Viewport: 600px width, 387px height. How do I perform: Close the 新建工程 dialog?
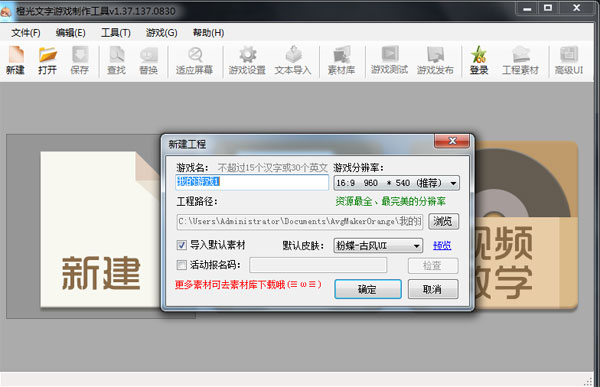(452, 141)
